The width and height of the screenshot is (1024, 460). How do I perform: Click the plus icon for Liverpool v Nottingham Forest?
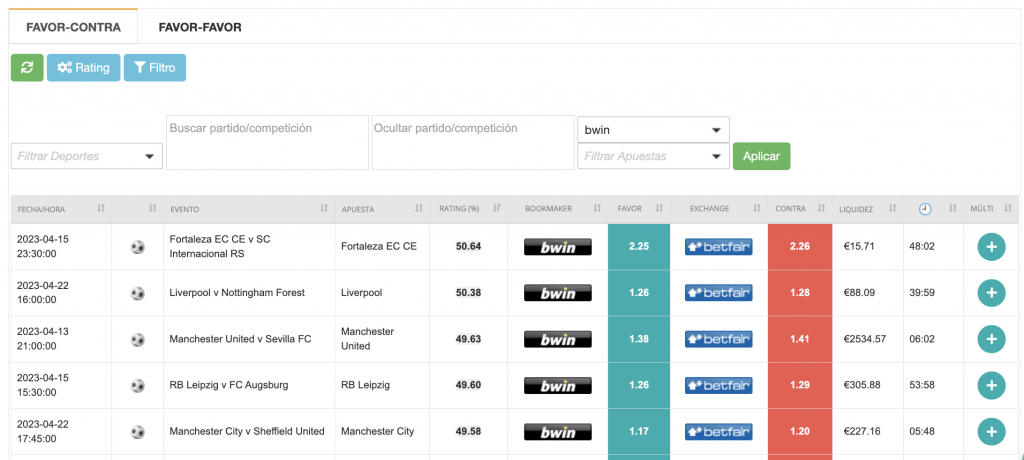click(990, 293)
